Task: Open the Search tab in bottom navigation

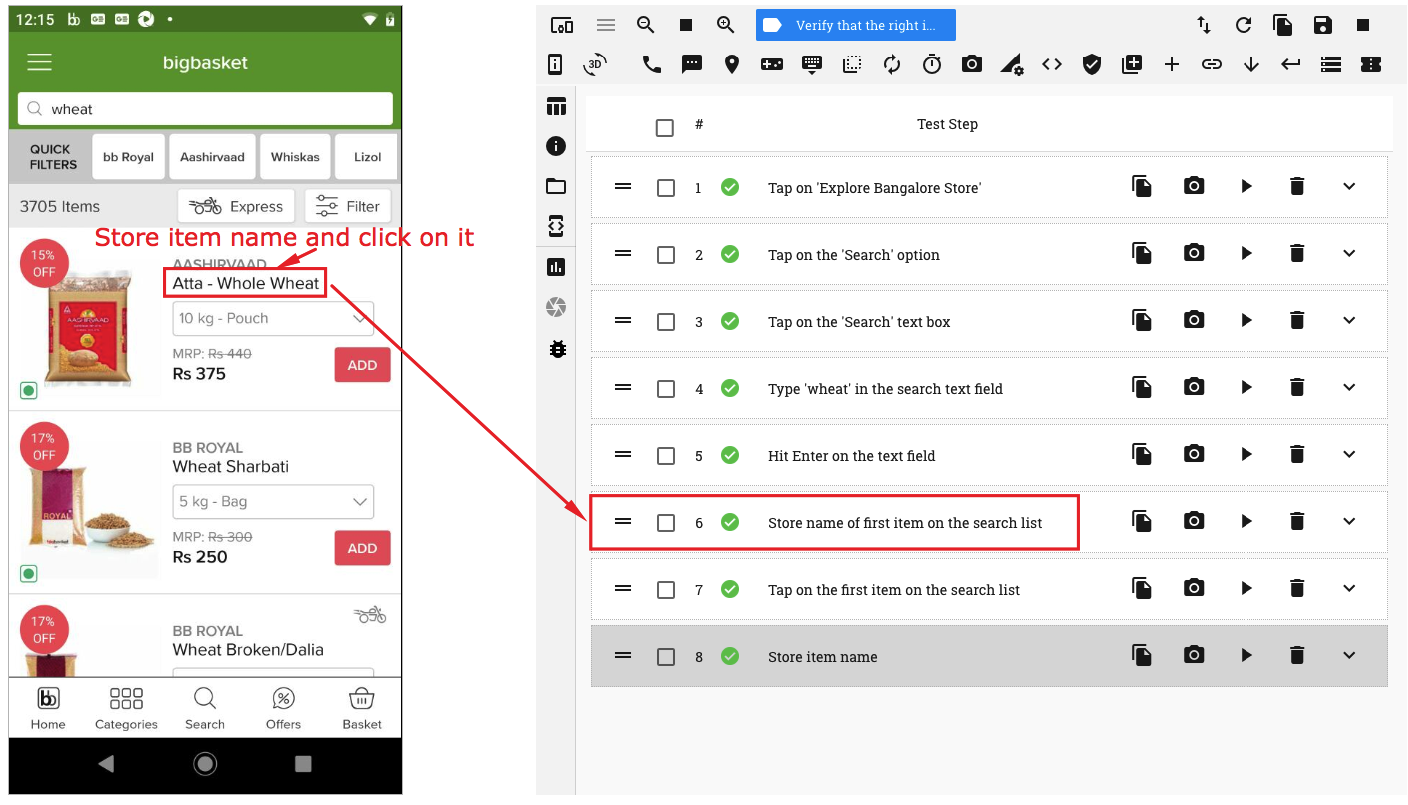Action: point(205,708)
